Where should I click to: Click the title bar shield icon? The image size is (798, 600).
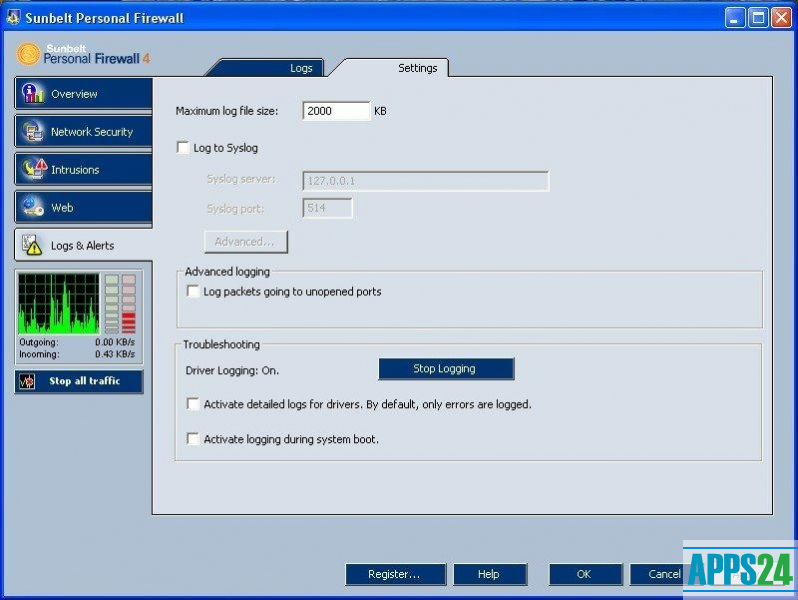point(13,18)
